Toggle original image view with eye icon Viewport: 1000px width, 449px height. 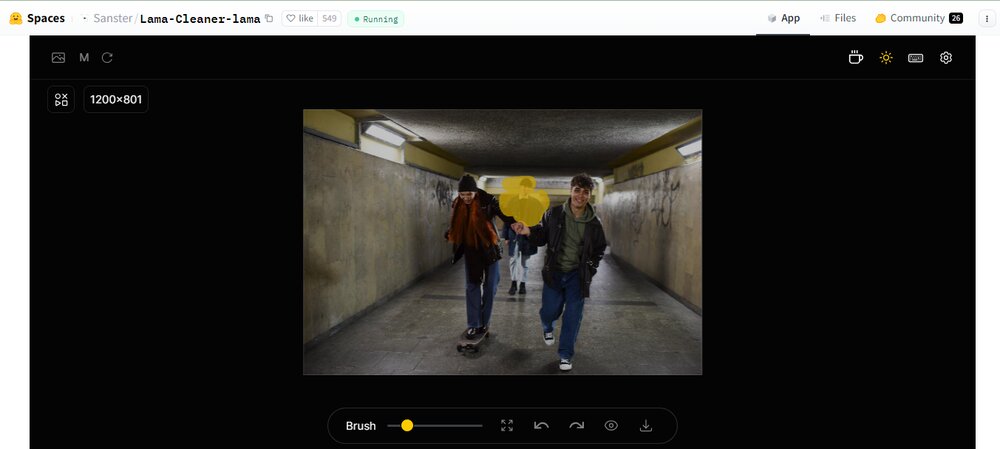coord(611,426)
